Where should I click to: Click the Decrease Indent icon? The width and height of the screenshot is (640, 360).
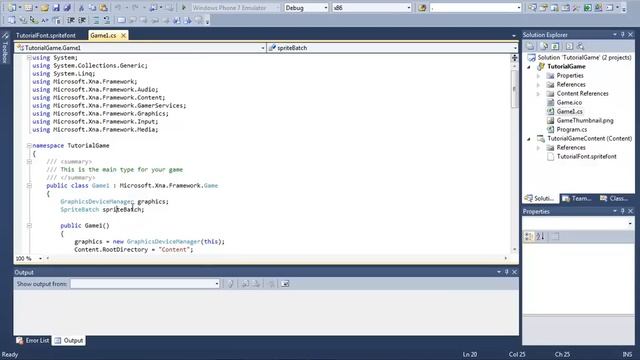tap(71, 20)
